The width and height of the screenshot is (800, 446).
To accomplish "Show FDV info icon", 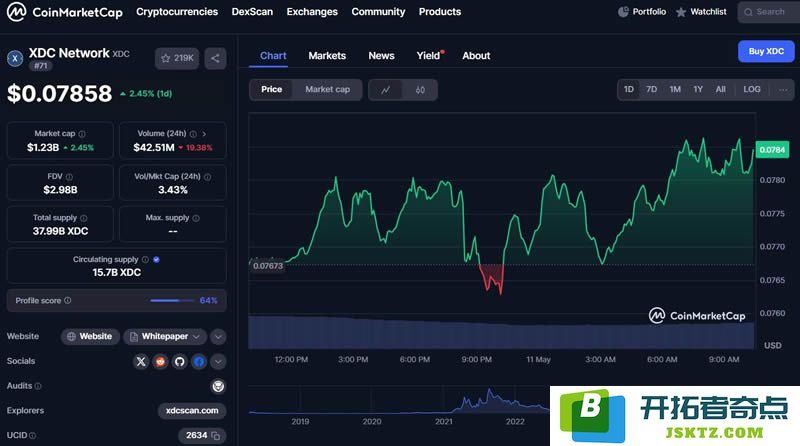I will point(69,177).
